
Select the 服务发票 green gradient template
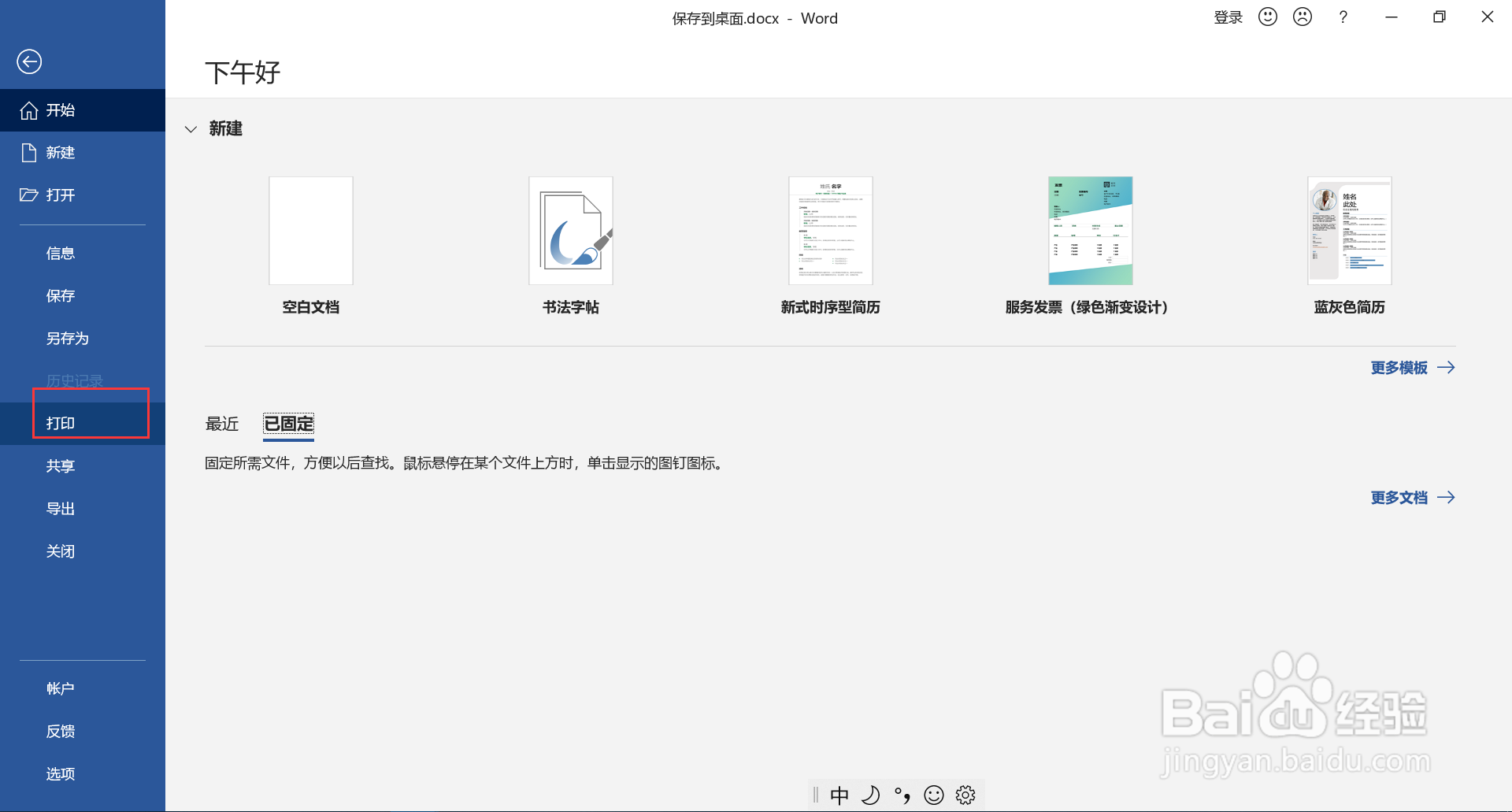[1091, 231]
